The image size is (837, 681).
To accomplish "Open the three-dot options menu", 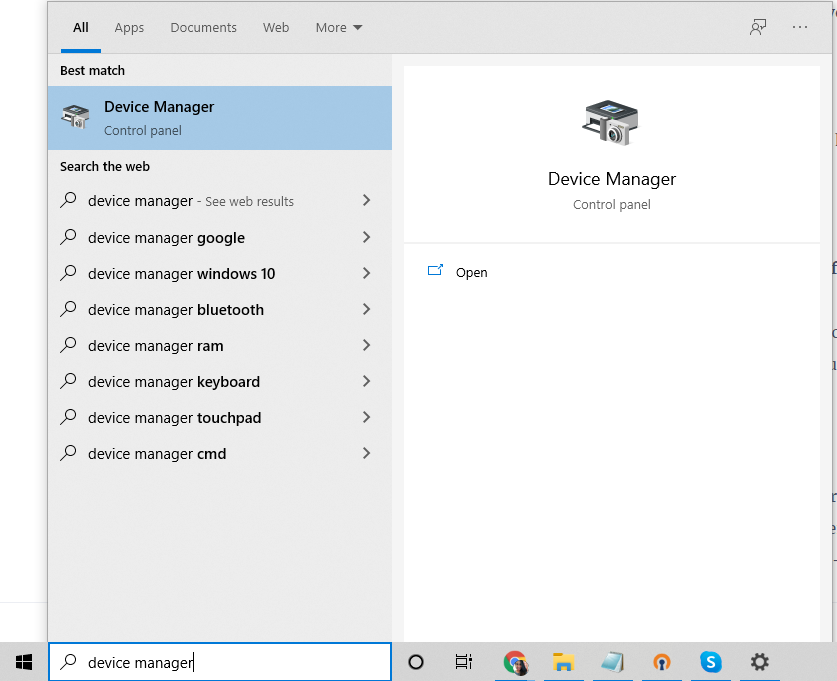I will pyautogui.click(x=800, y=27).
